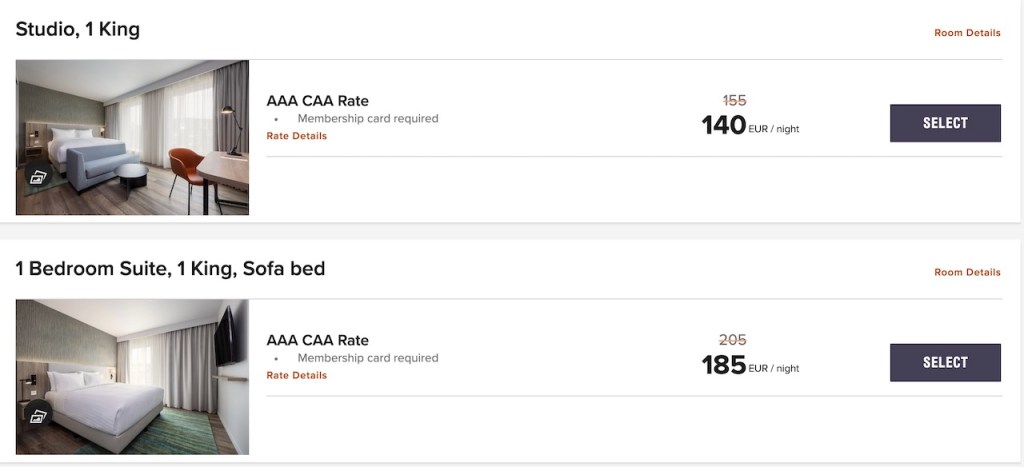Click the crossed-out 155 original price
Image resolution: width=1024 pixels, height=467 pixels.
point(734,100)
